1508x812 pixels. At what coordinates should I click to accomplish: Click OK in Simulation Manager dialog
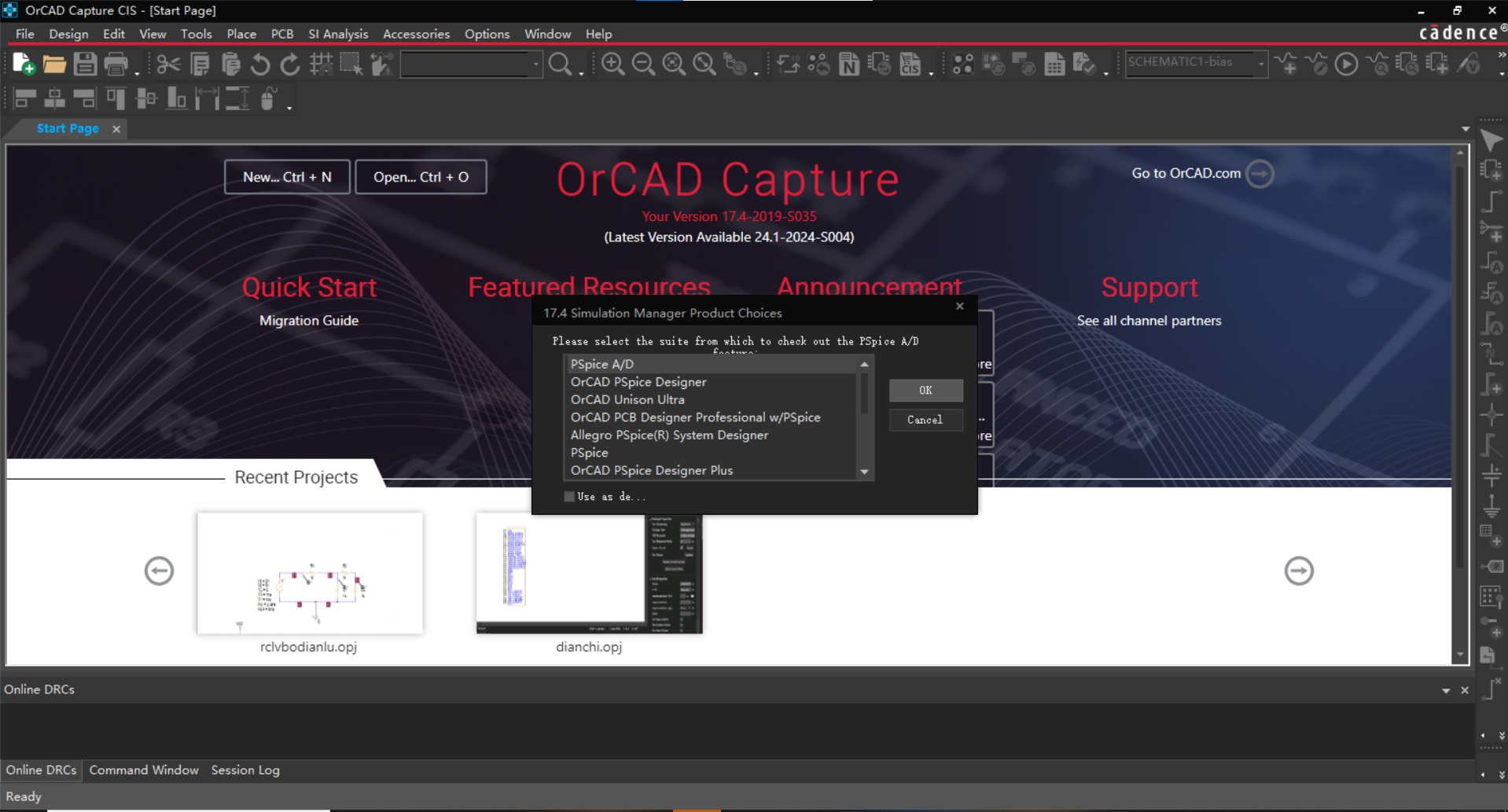pyautogui.click(x=925, y=390)
